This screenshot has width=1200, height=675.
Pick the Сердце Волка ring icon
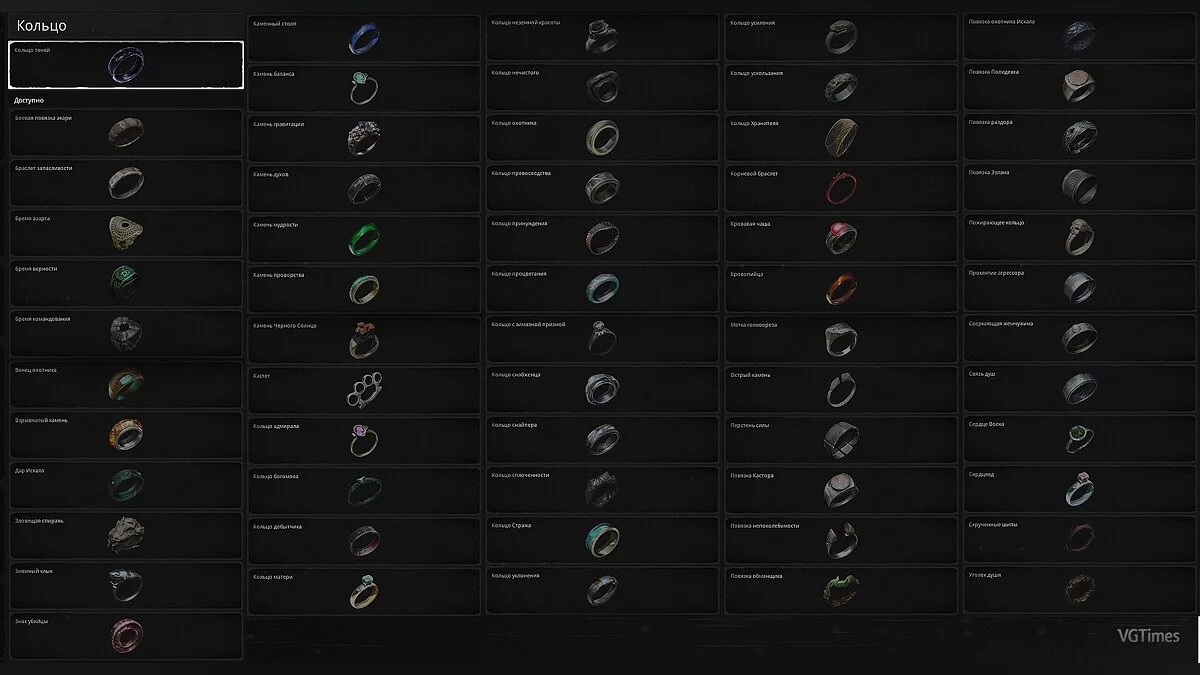(1080, 439)
